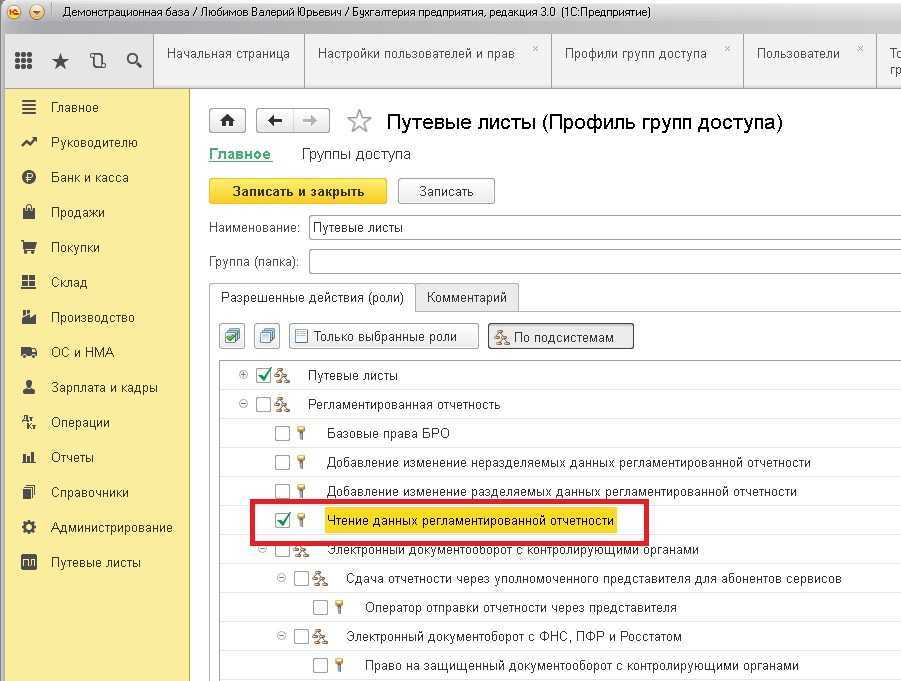Open the Зарплата и кадры section
This screenshot has height=681, width=901.
[x=105, y=387]
